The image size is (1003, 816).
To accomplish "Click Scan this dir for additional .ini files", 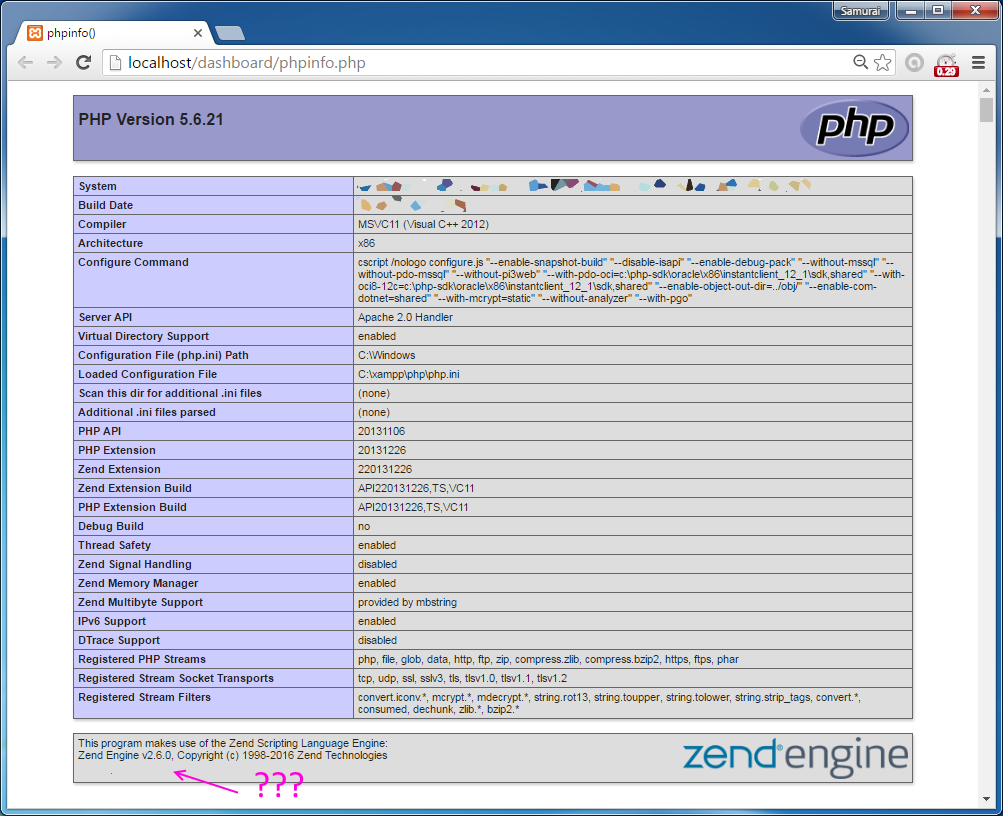I will tap(170, 393).
